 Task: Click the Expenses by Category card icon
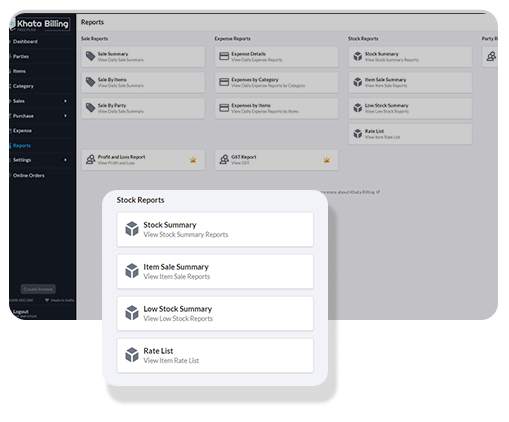(x=224, y=82)
